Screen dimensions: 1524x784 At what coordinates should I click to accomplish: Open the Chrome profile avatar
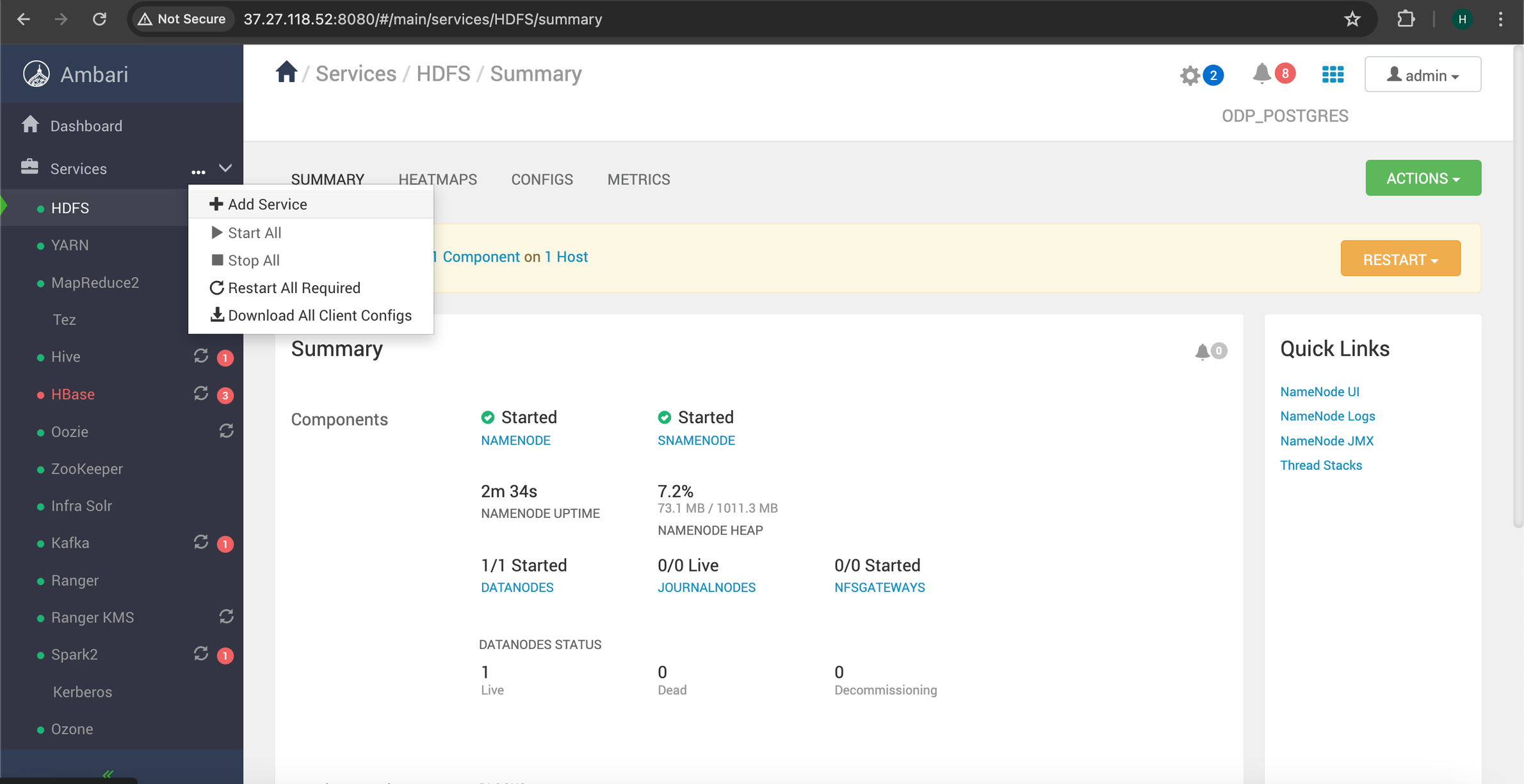click(x=1463, y=19)
